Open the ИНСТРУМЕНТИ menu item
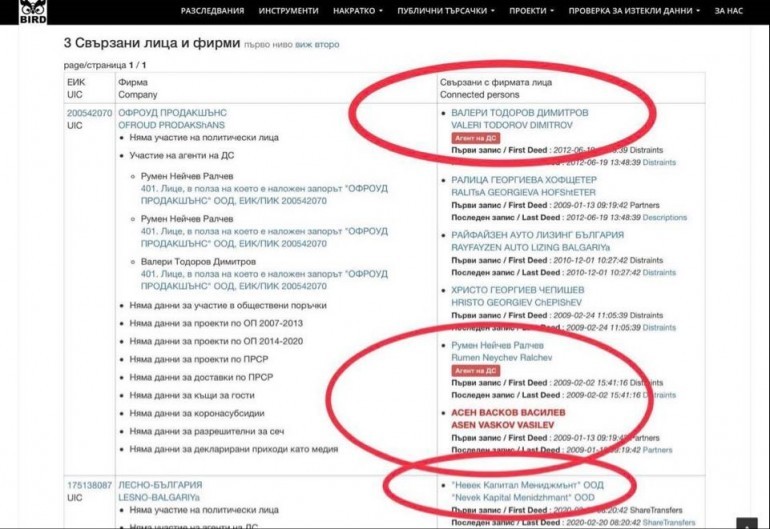 (288, 11)
